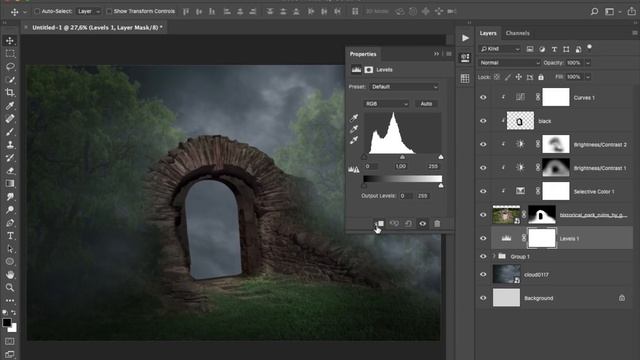640x360 pixels.
Task: Select the Smudge tool
Action: click(x=10, y=197)
